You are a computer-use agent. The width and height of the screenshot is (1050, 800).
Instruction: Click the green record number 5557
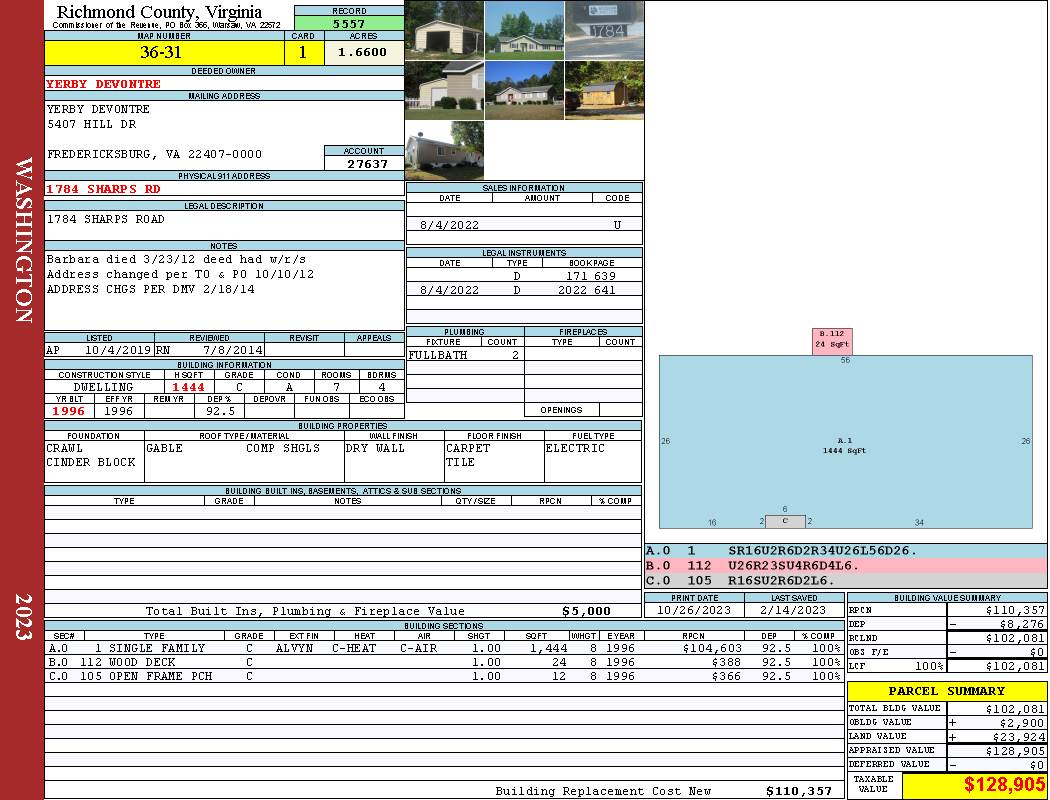coord(349,23)
